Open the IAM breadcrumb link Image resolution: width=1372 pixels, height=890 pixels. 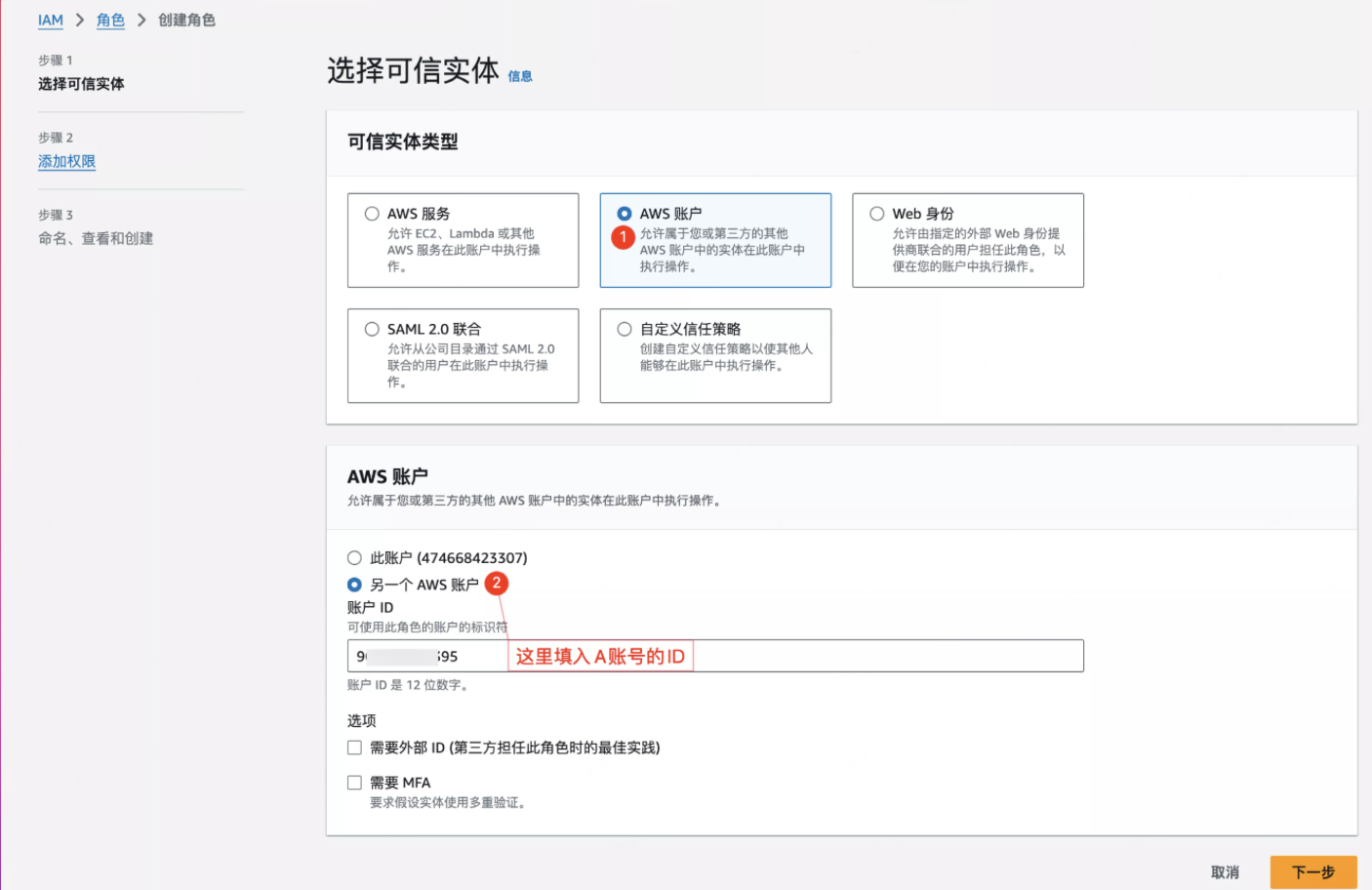click(x=51, y=20)
